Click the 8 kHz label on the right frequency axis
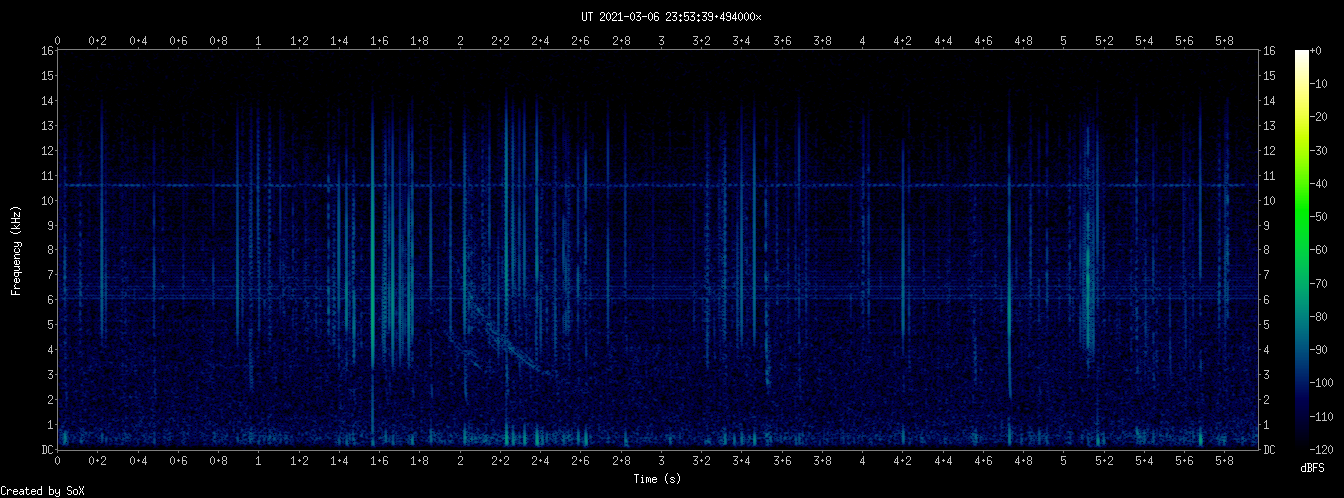 1269,250
